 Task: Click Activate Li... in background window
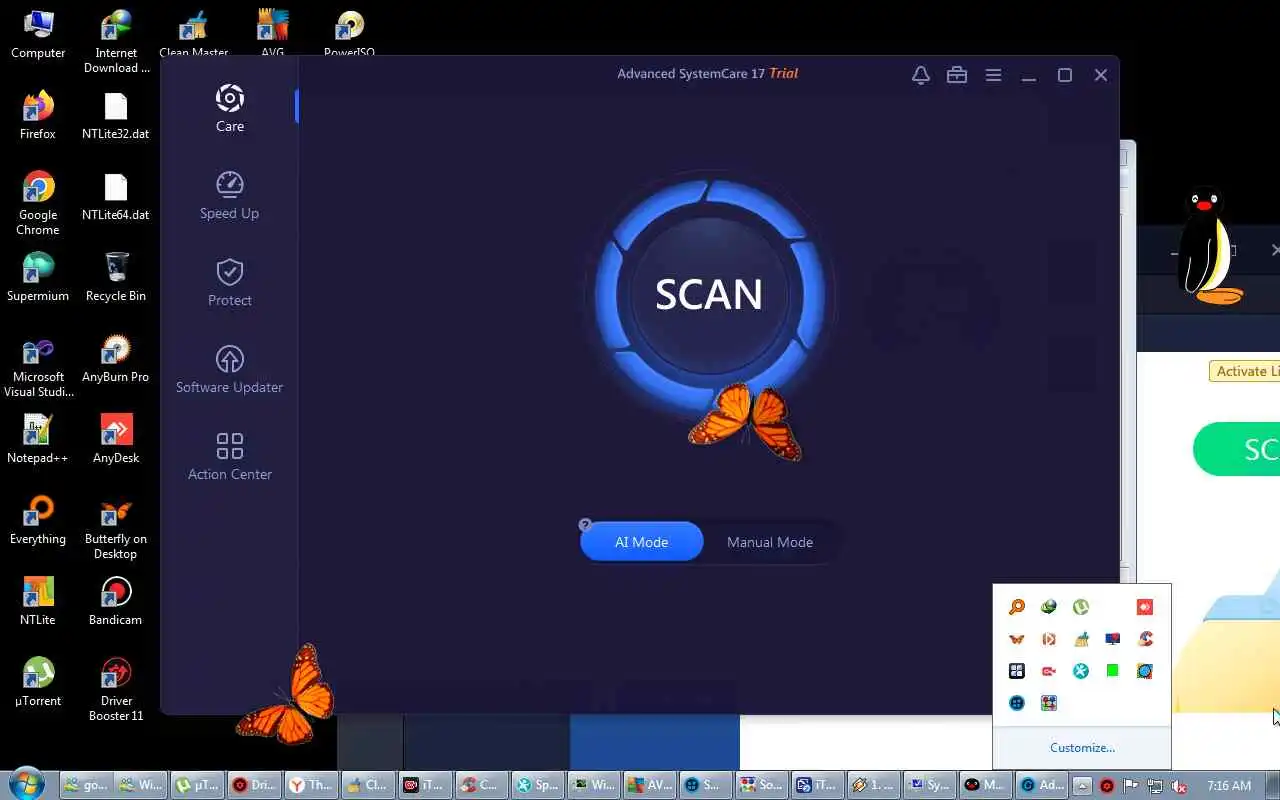[1244, 371]
